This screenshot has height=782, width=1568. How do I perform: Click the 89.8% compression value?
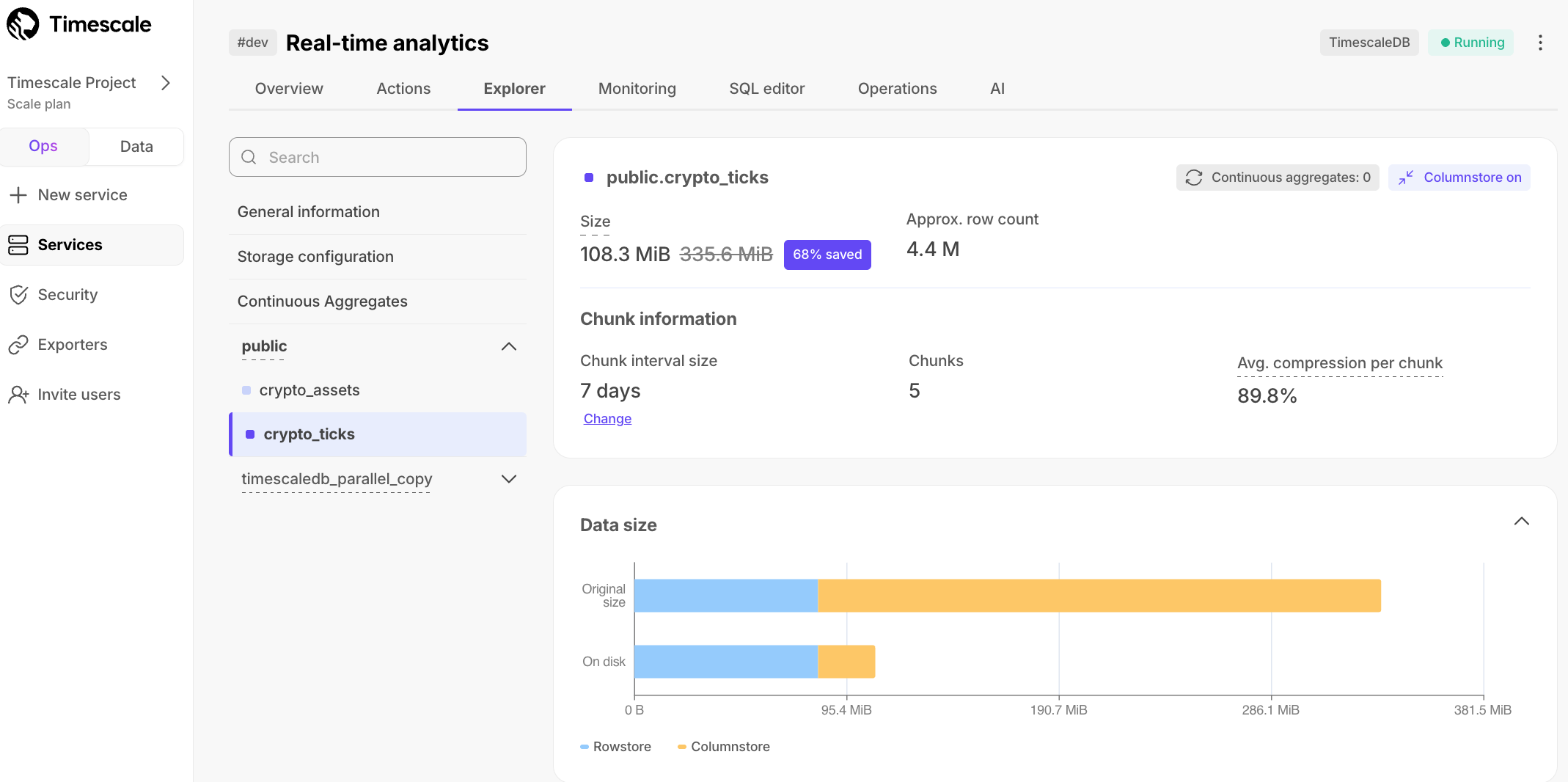pyautogui.click(x=1267, y=396)
